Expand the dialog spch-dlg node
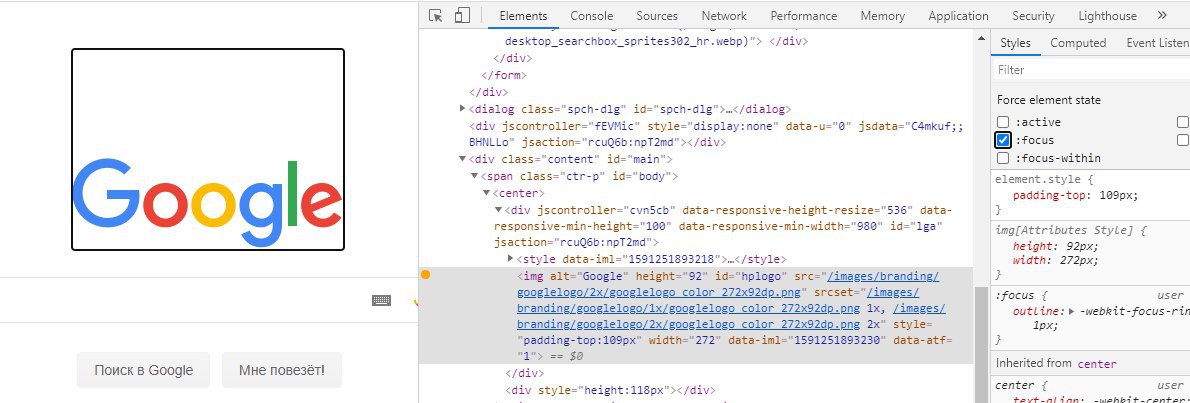This screenshot has height=403, width=1190. tap(463, 109)
